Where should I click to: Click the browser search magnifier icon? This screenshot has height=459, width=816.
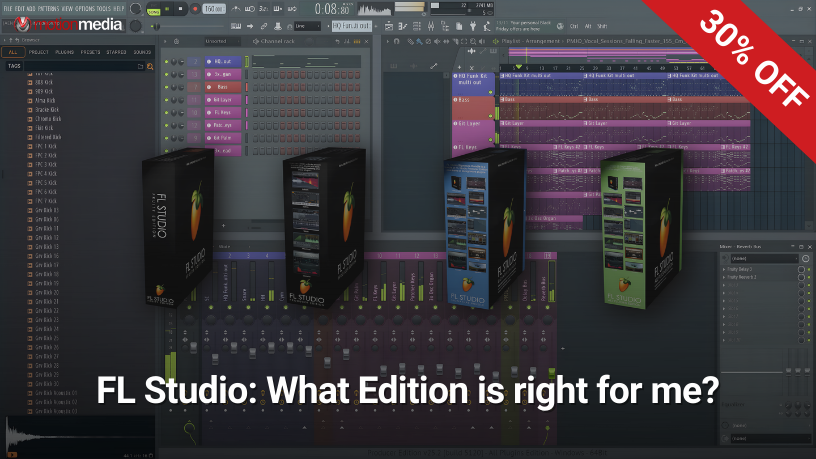[x=150, y=67]
